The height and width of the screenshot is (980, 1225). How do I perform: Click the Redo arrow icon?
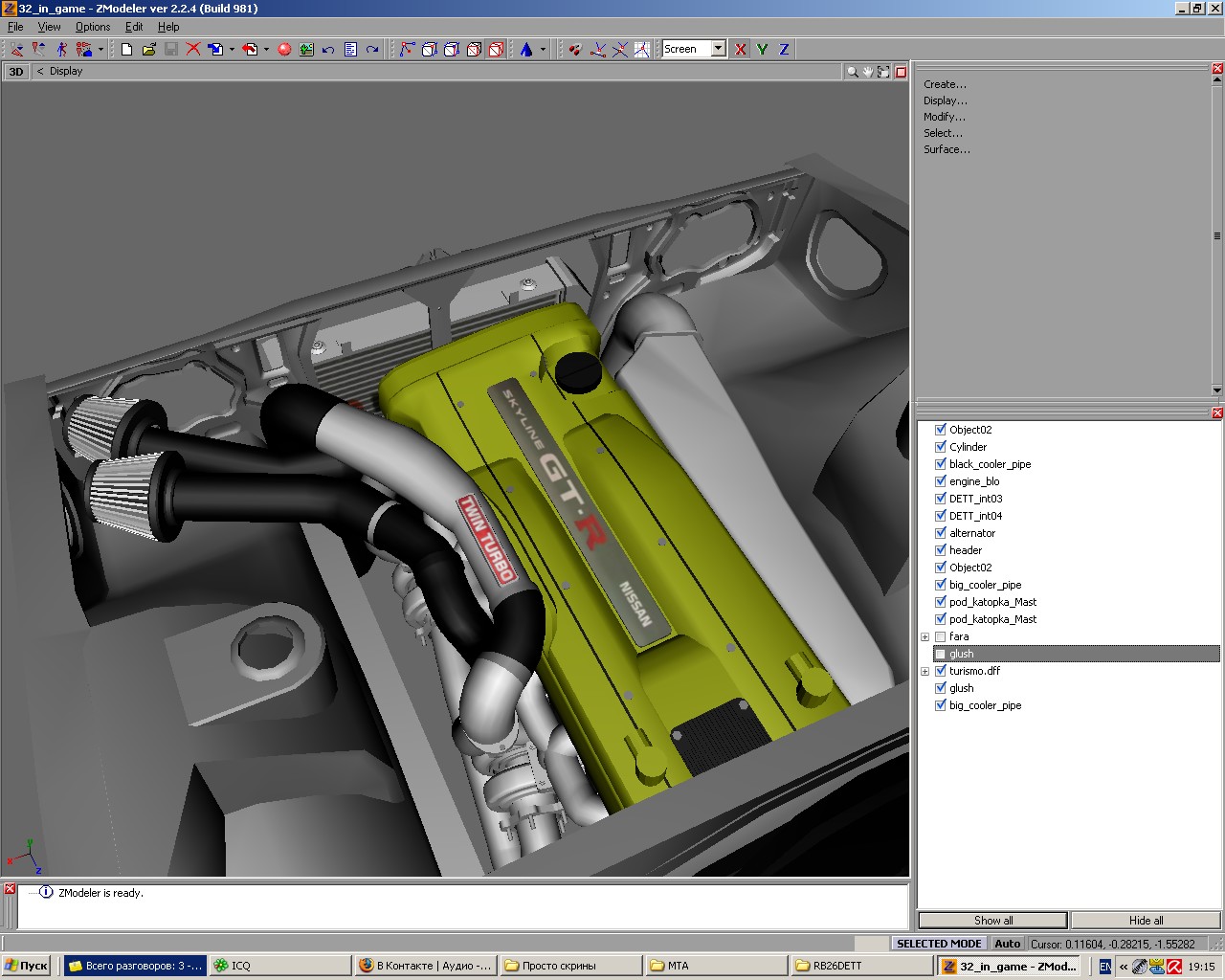[x=372, y=49]
